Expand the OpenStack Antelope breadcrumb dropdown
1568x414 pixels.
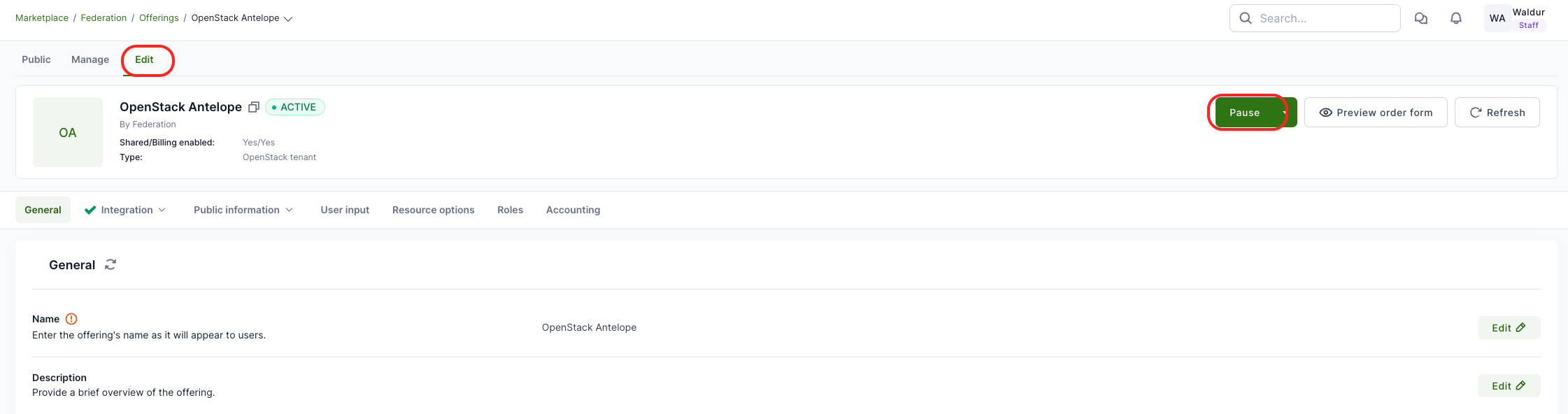pyautogui.click(x=288, y=19)
